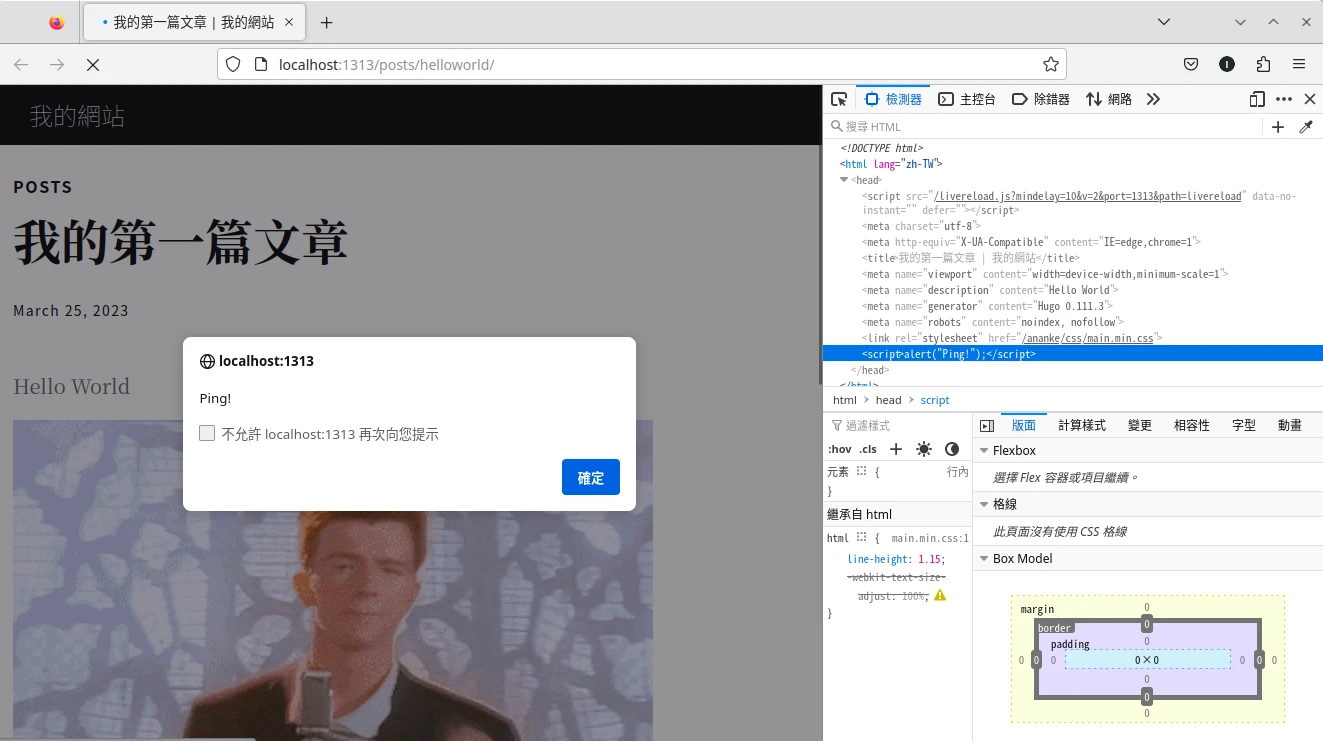Activate the element picker in DevTools
Image resolution: width=1323 pixels, height=741 pixels.
coord(839,99)
